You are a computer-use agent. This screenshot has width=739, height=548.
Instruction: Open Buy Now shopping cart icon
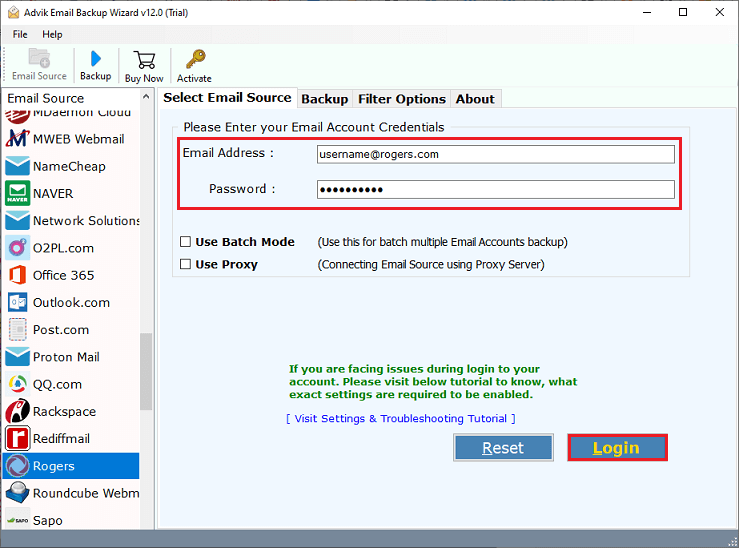point(144,60)
